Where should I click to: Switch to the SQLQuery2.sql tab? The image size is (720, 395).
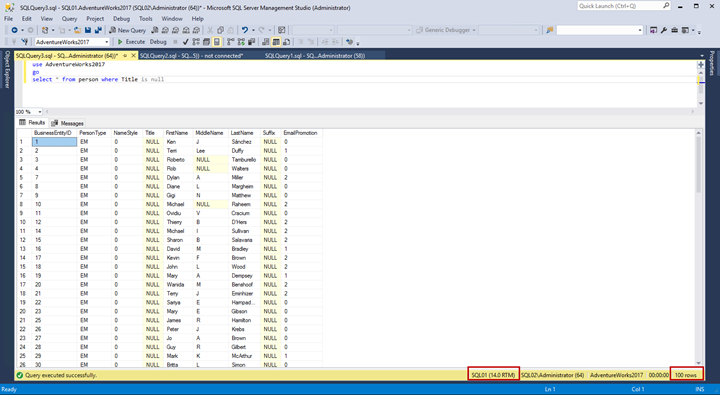[191, 56]
